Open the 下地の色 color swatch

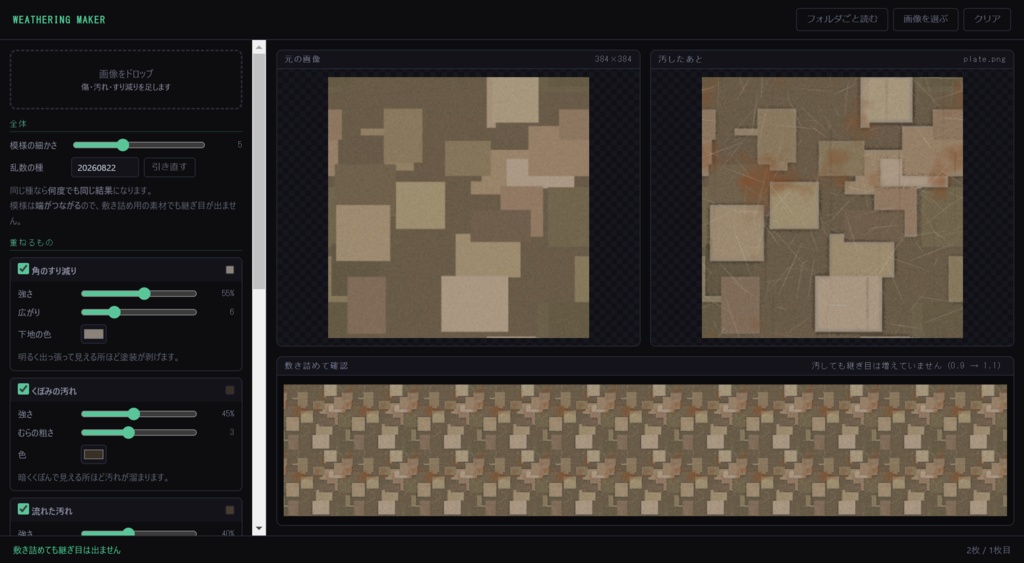point(93,334)
